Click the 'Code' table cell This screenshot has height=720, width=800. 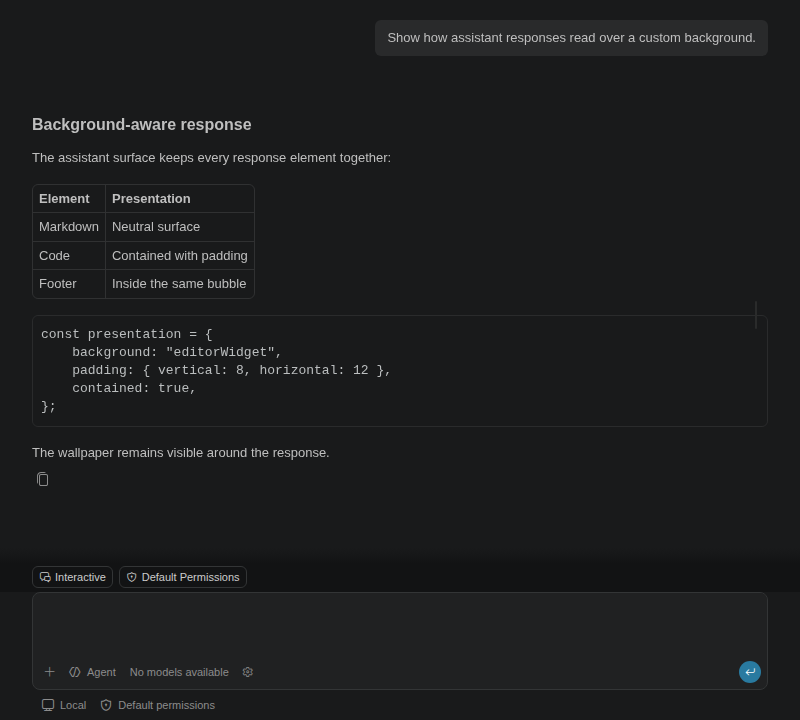pyautogui.click(x=69, y=256)
